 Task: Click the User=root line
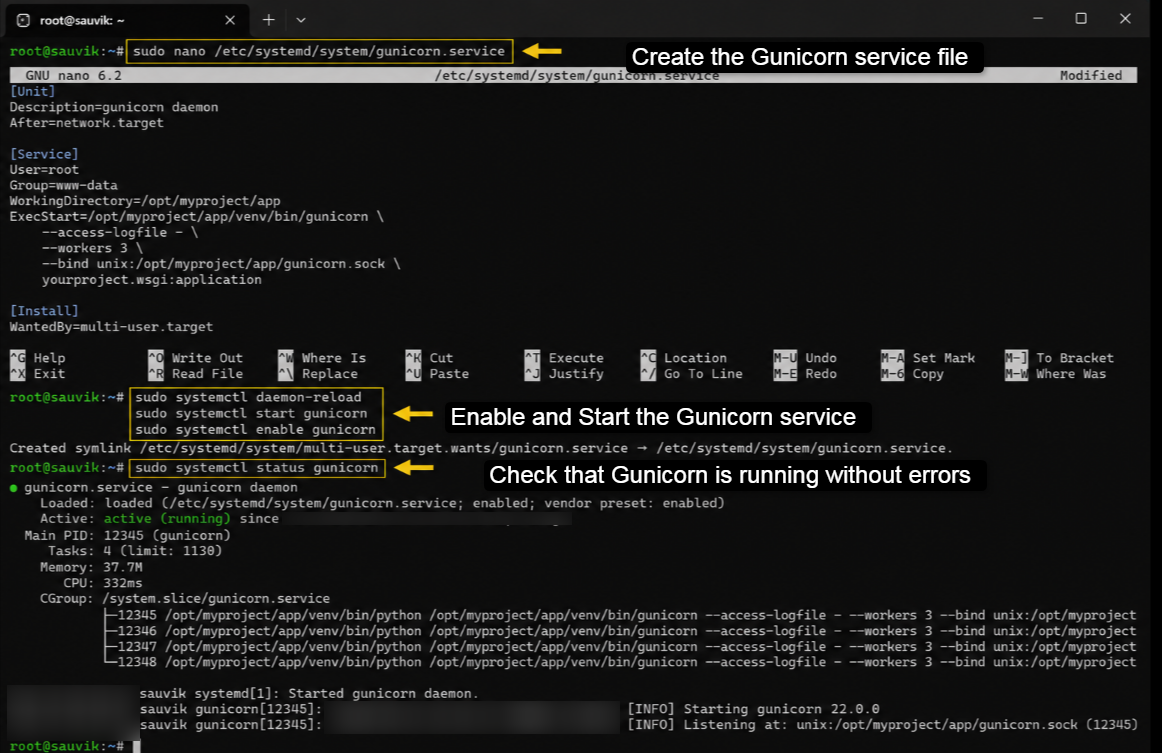(x=44, y=169)
